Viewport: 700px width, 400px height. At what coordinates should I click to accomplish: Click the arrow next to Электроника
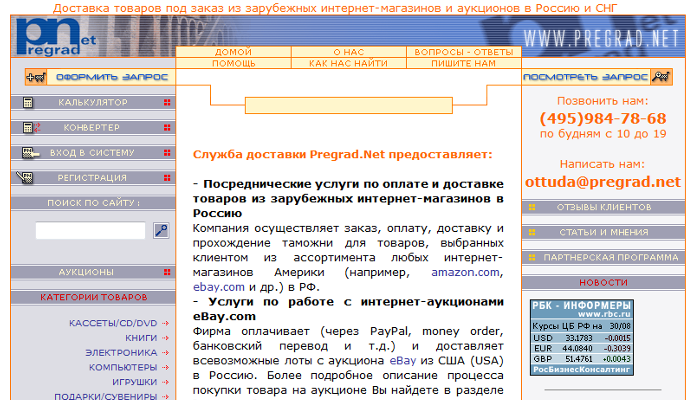click(166, 353)
